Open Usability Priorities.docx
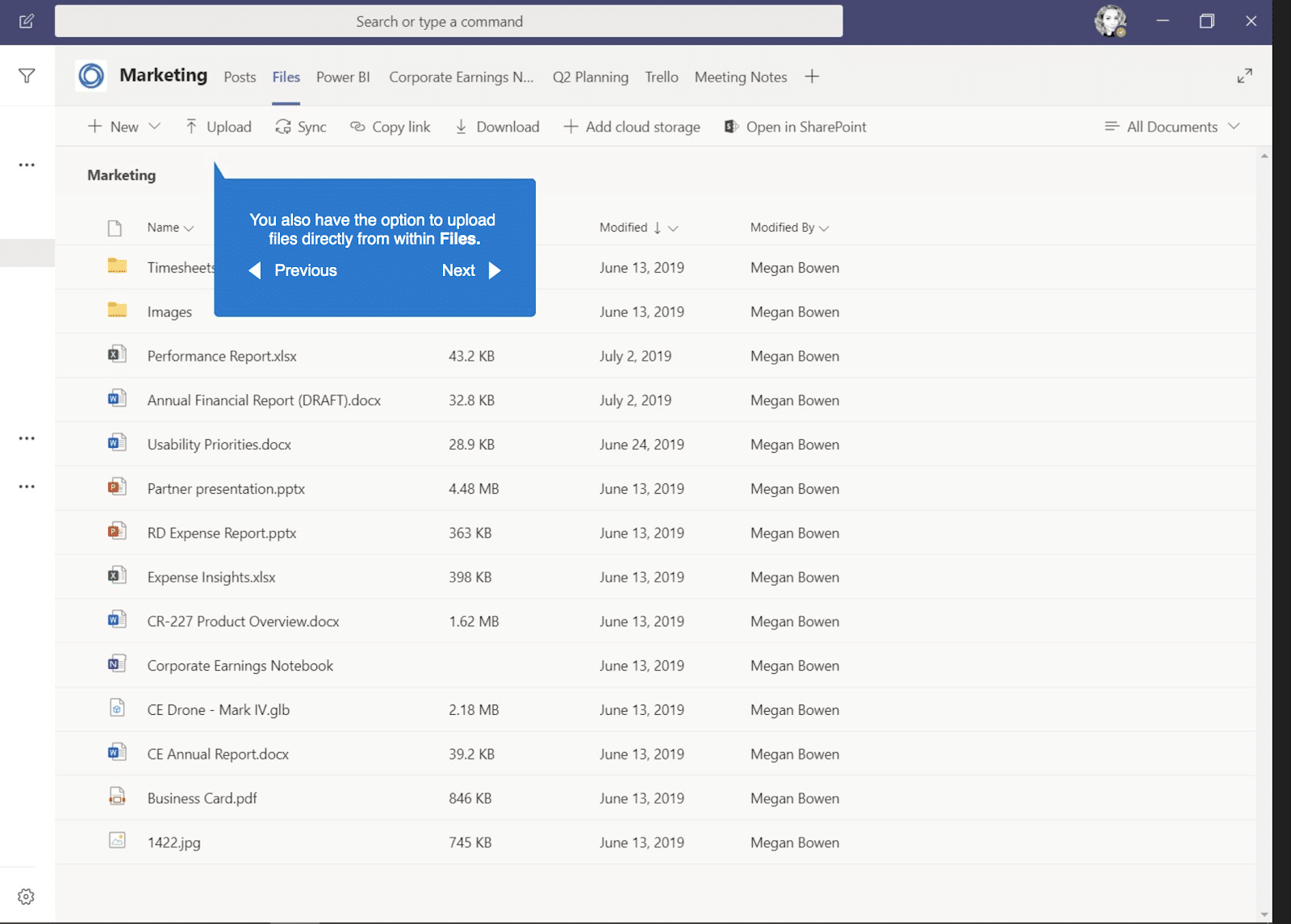 [219, 445]
